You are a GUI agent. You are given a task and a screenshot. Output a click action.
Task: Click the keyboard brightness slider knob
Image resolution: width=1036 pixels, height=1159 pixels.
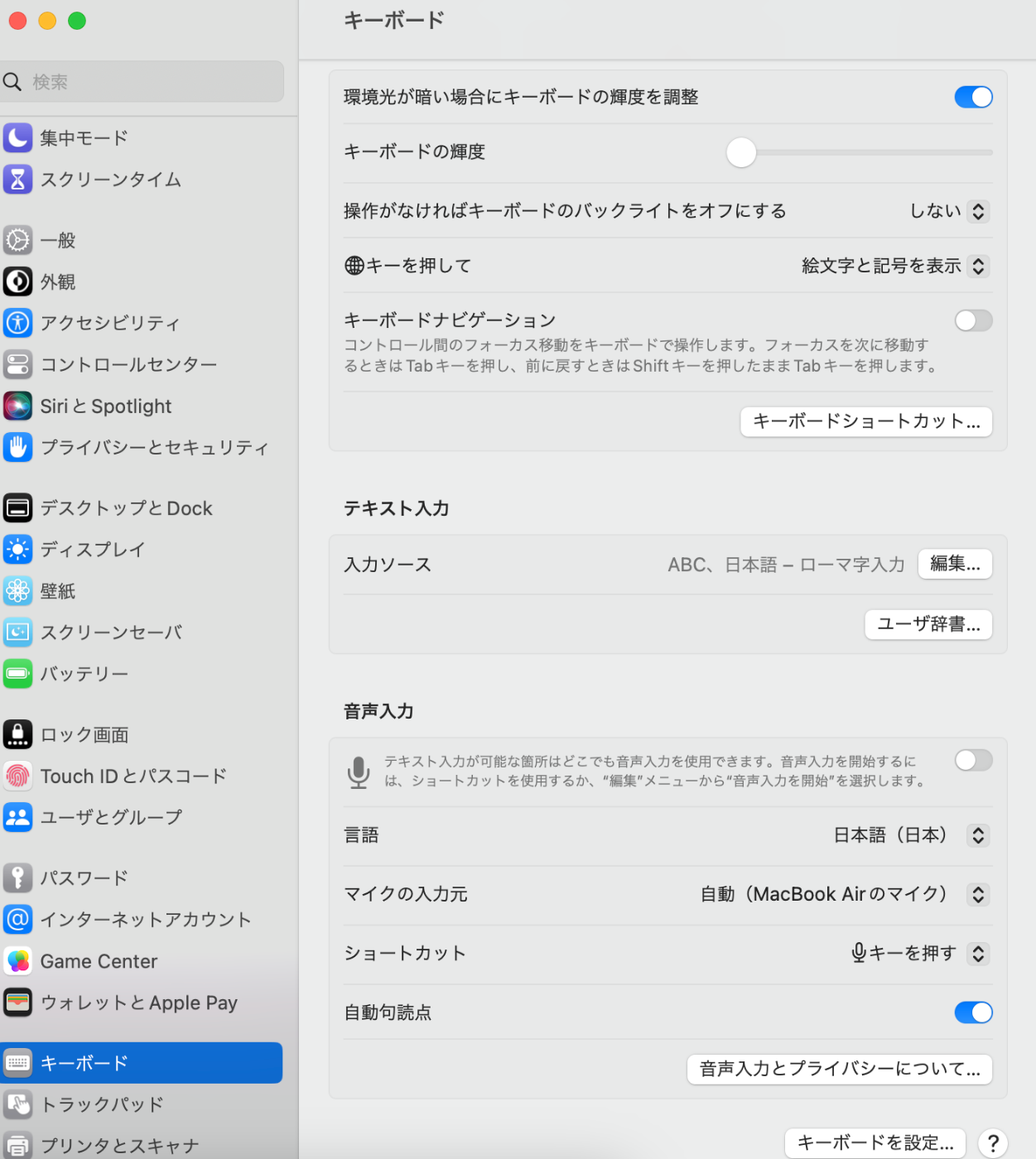[741, 152]
